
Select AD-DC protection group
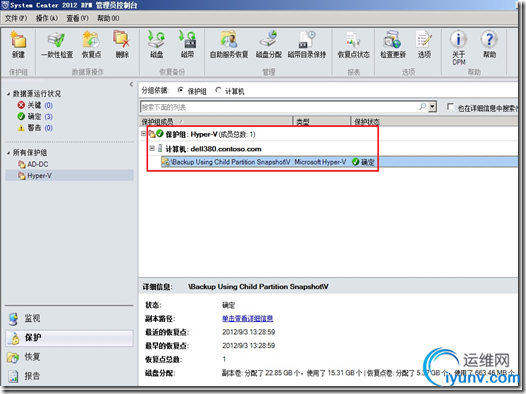(x=33, y=164)
